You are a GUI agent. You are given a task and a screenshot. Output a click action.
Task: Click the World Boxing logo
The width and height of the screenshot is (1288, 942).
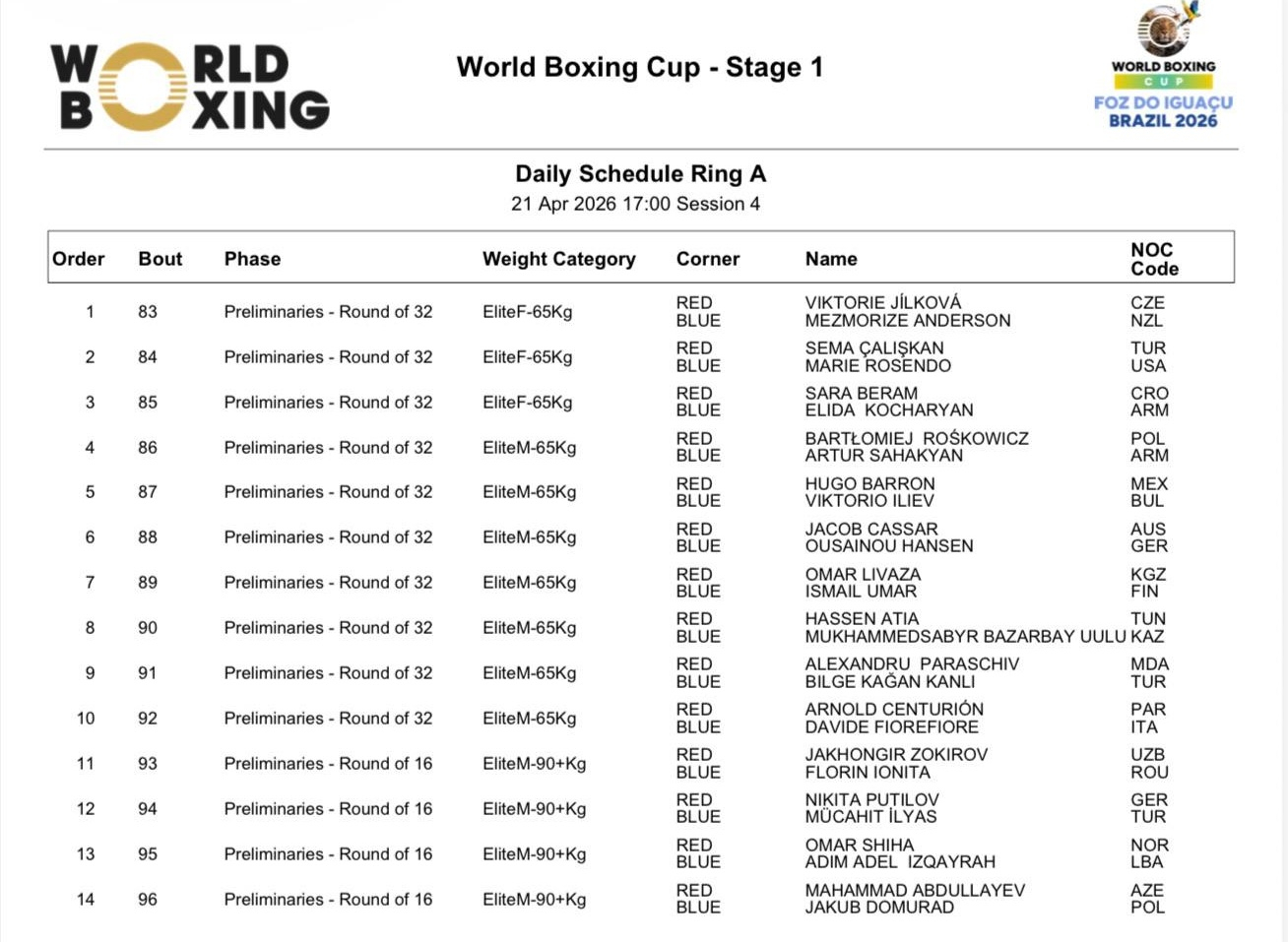tap(189, 87)
